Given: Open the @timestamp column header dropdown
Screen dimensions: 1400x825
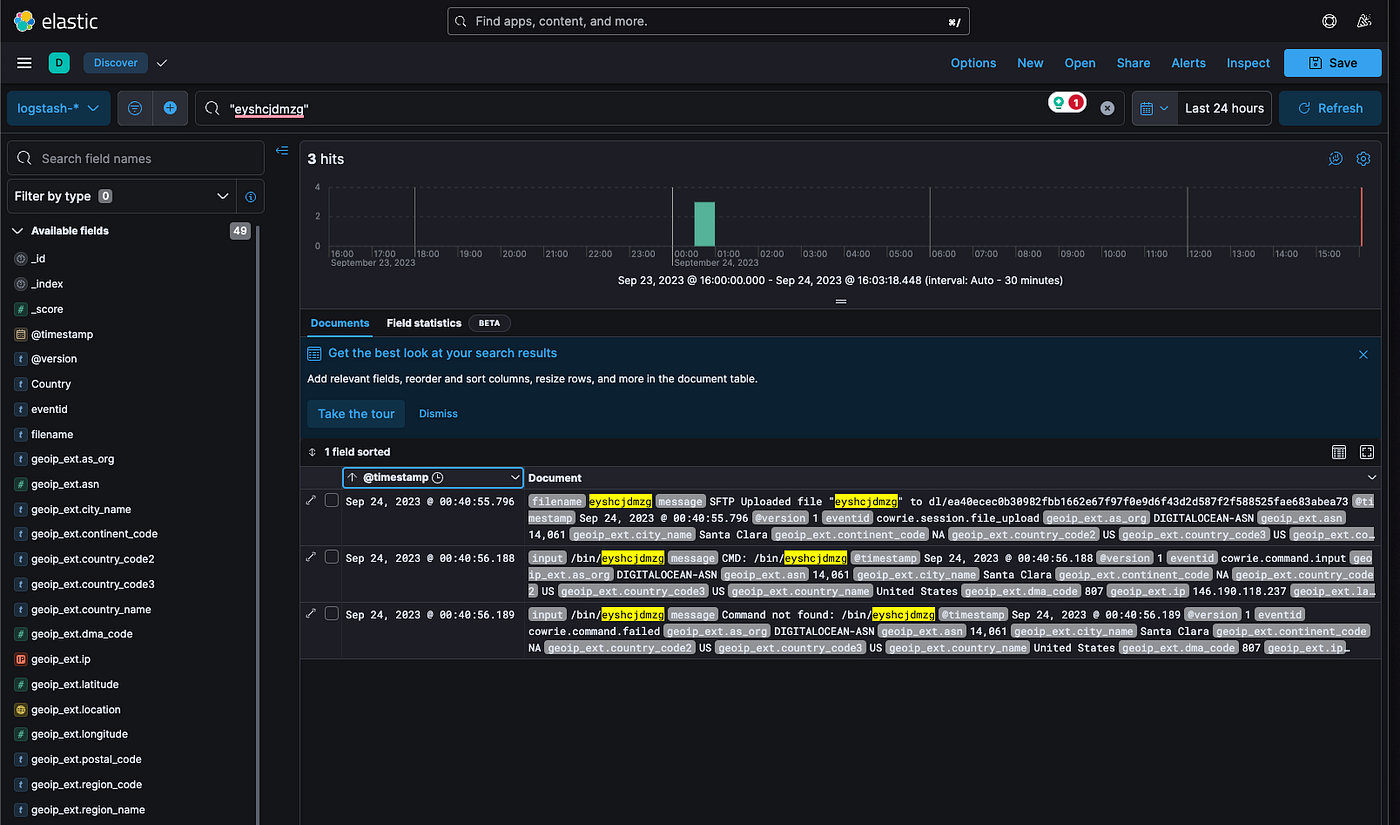Looking at the screenshot, I should (x=515, y=478).
